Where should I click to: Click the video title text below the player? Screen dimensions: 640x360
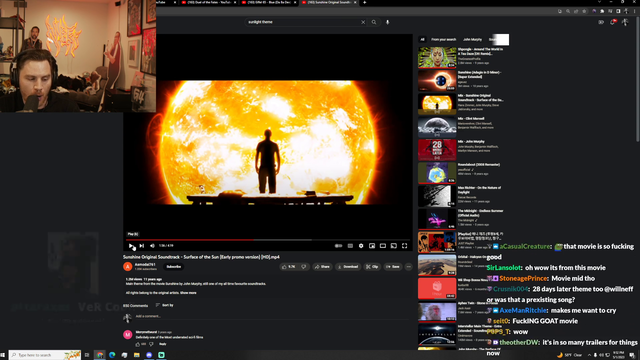201,257
